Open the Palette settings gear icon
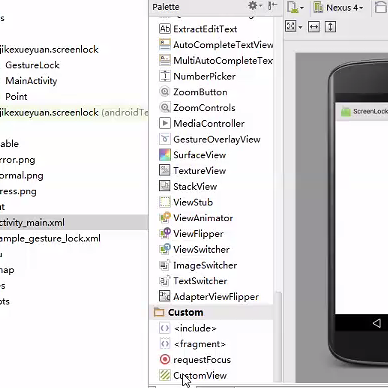The height and width of the screenshot is (388, 388). 253,6
